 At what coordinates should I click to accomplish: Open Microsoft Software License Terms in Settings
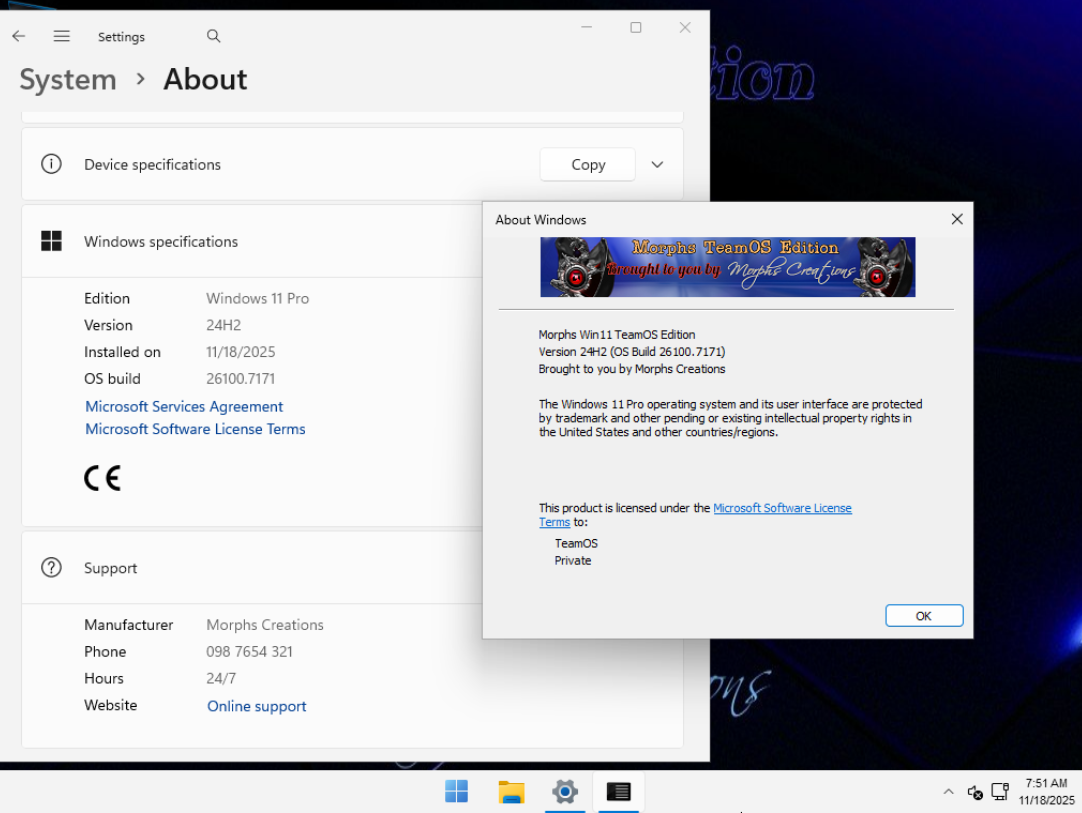tap(195, 429)
